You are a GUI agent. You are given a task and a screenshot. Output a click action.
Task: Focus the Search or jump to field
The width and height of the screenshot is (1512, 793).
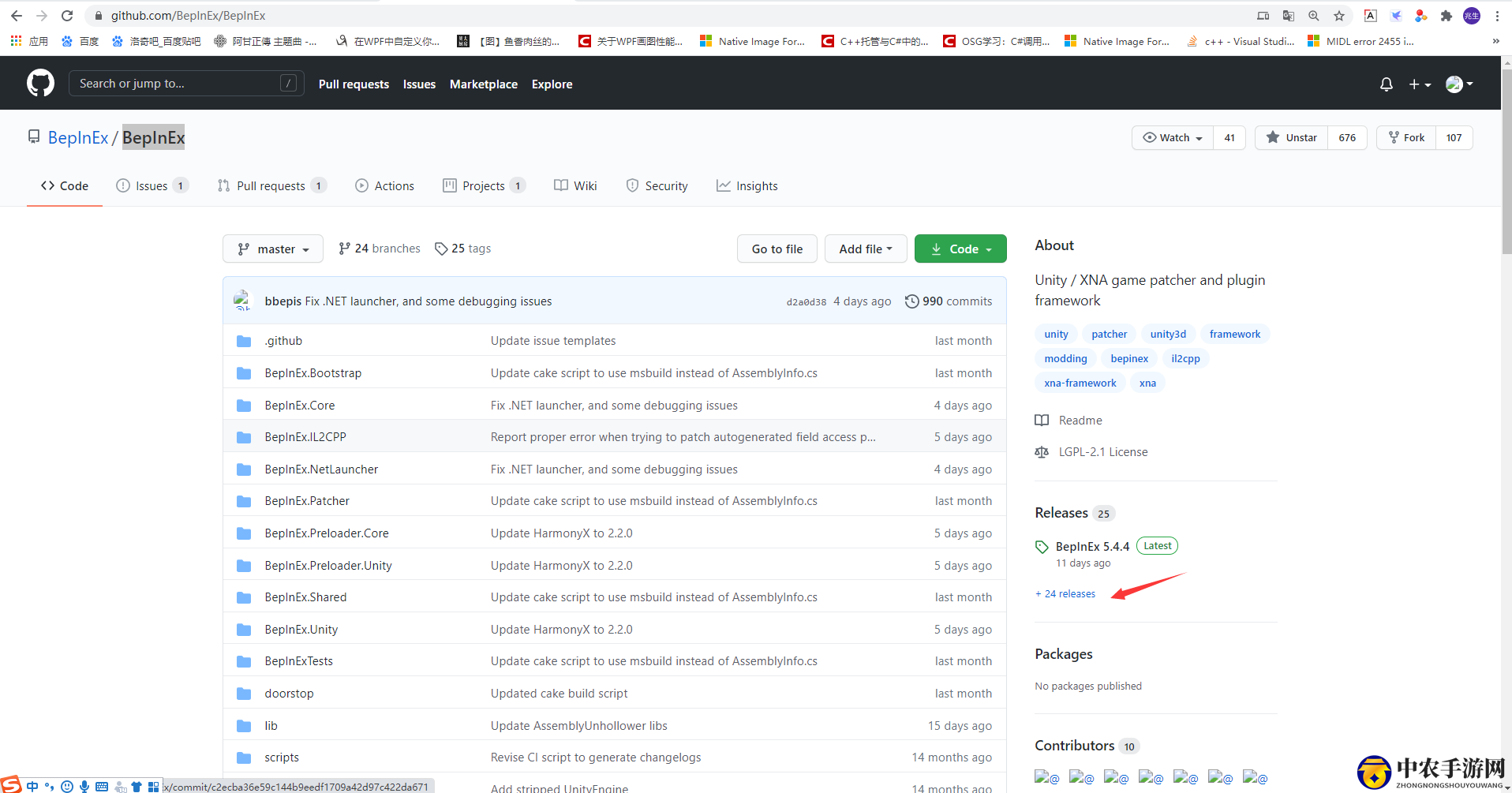coord(186,84)
